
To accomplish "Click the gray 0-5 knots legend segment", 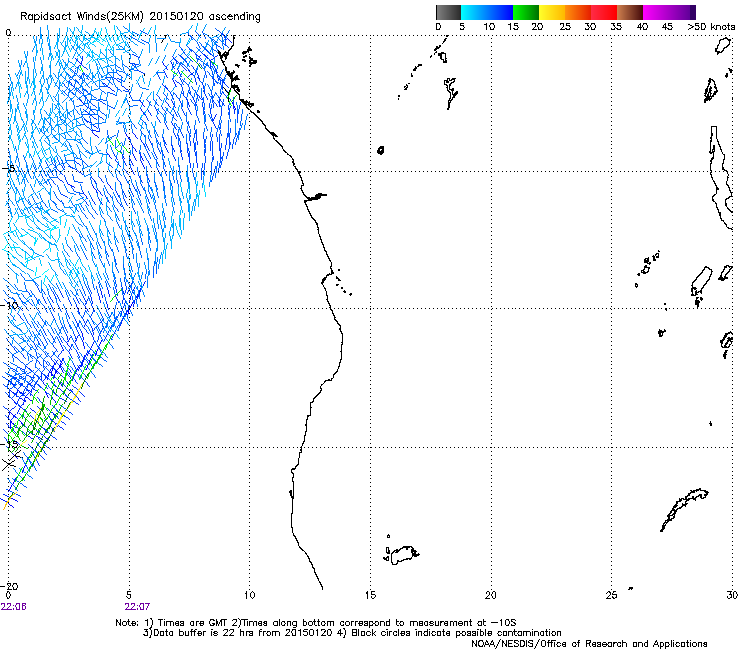I will point(448,12).
